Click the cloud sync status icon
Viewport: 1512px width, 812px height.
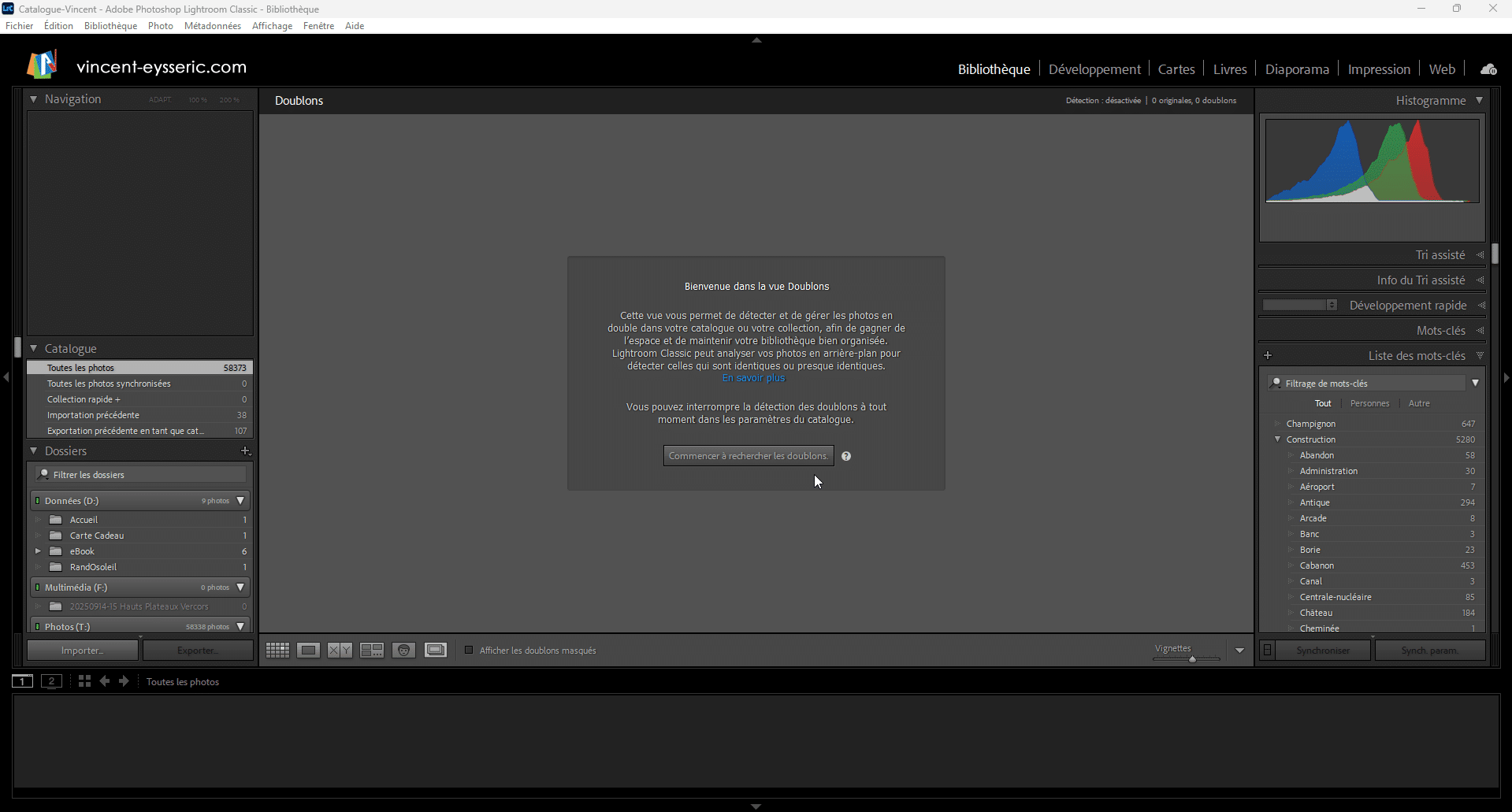point(1488,69)
